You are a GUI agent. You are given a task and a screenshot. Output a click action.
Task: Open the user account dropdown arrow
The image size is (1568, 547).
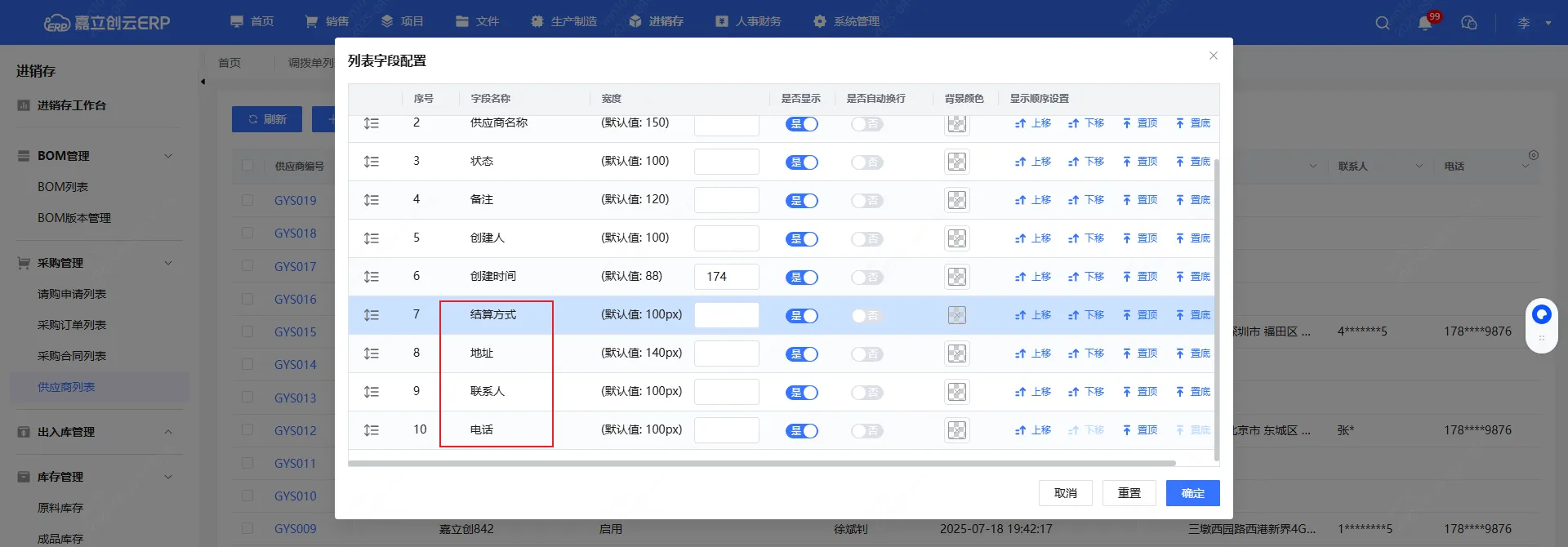1548,23
